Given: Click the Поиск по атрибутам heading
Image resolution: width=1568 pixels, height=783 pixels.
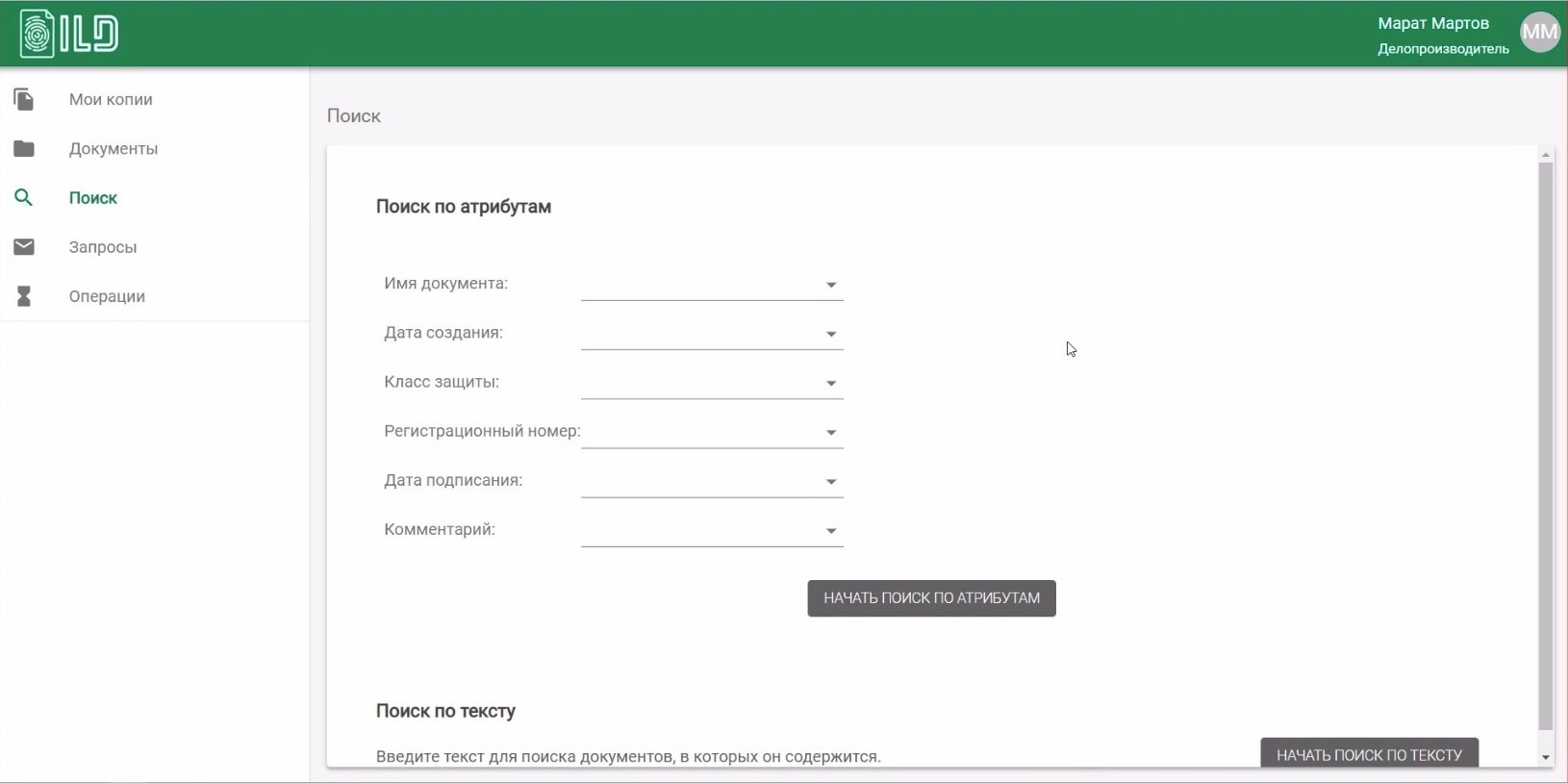Looking at the screenshot, I should pyautogui.click(x=464, y=207).
